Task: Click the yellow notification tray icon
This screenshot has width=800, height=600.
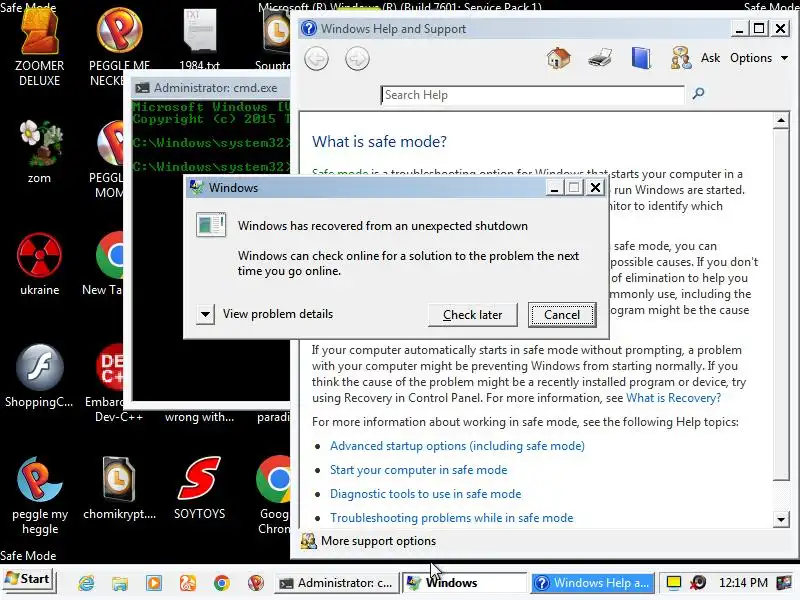Action: 673,583
